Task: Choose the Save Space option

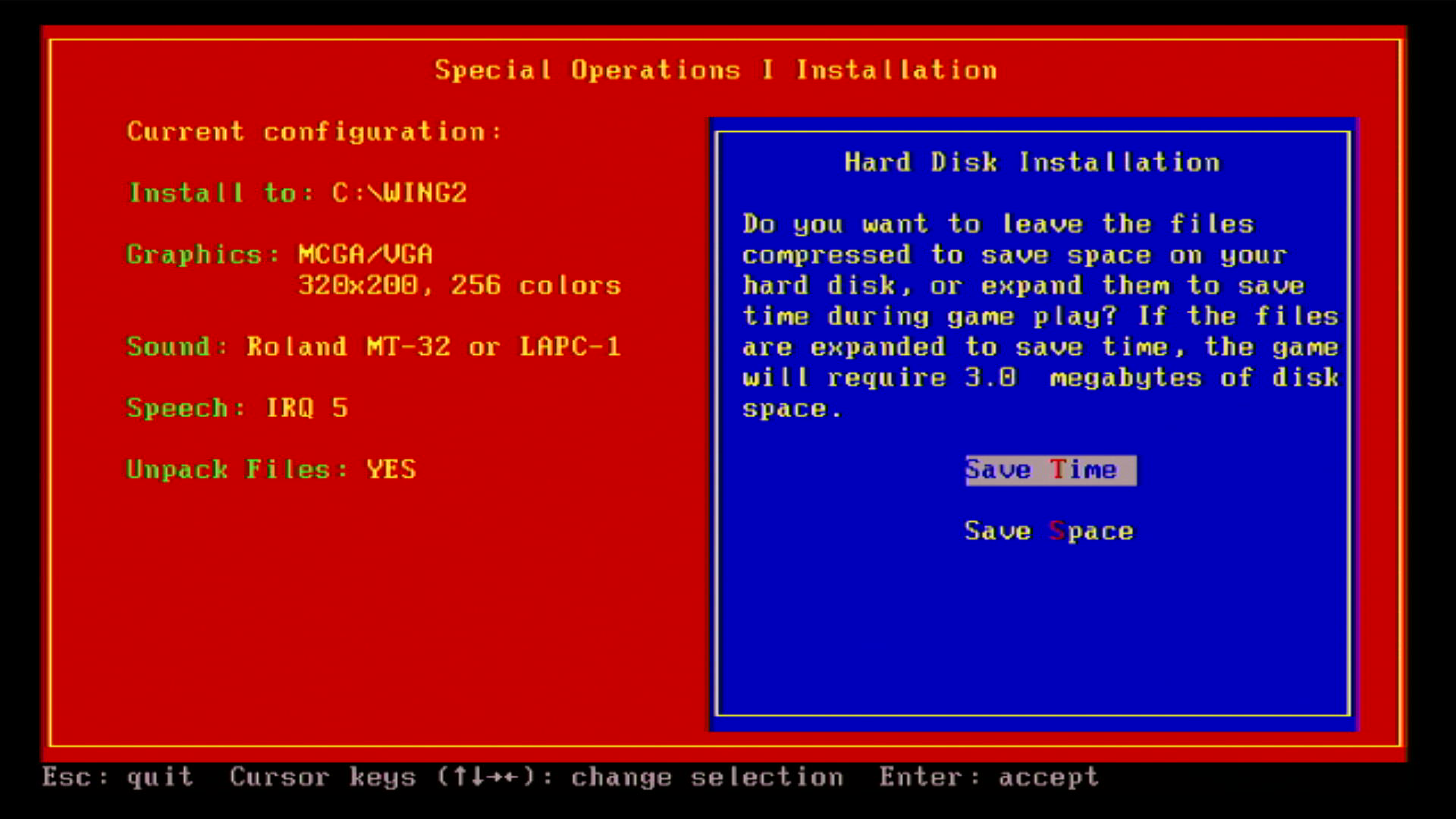Action: pyautogui.click(x=1048, y=532)
